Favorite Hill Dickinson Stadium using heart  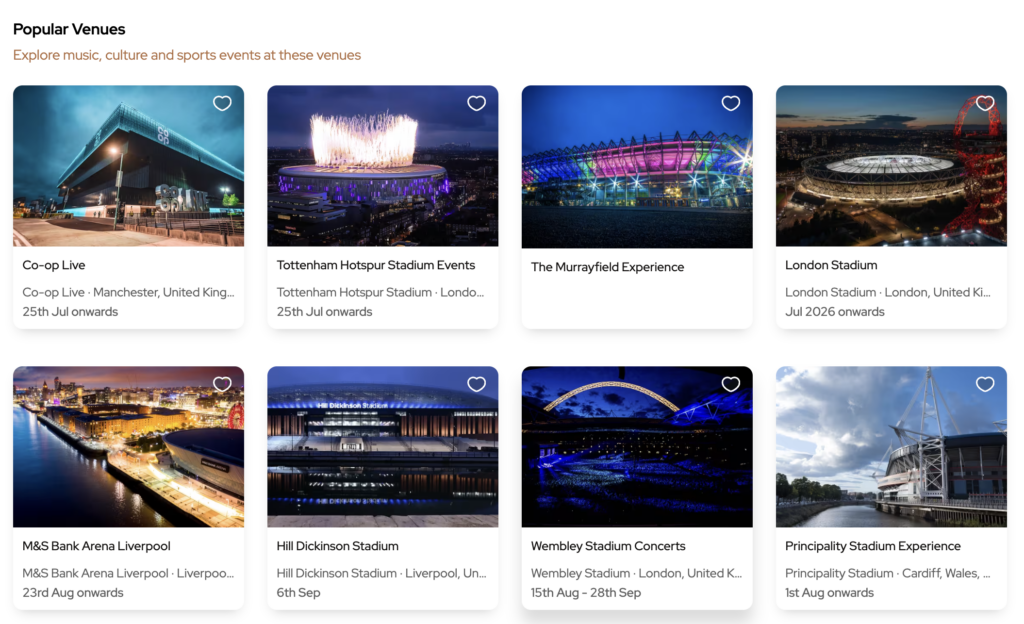(x=476, y=384)
